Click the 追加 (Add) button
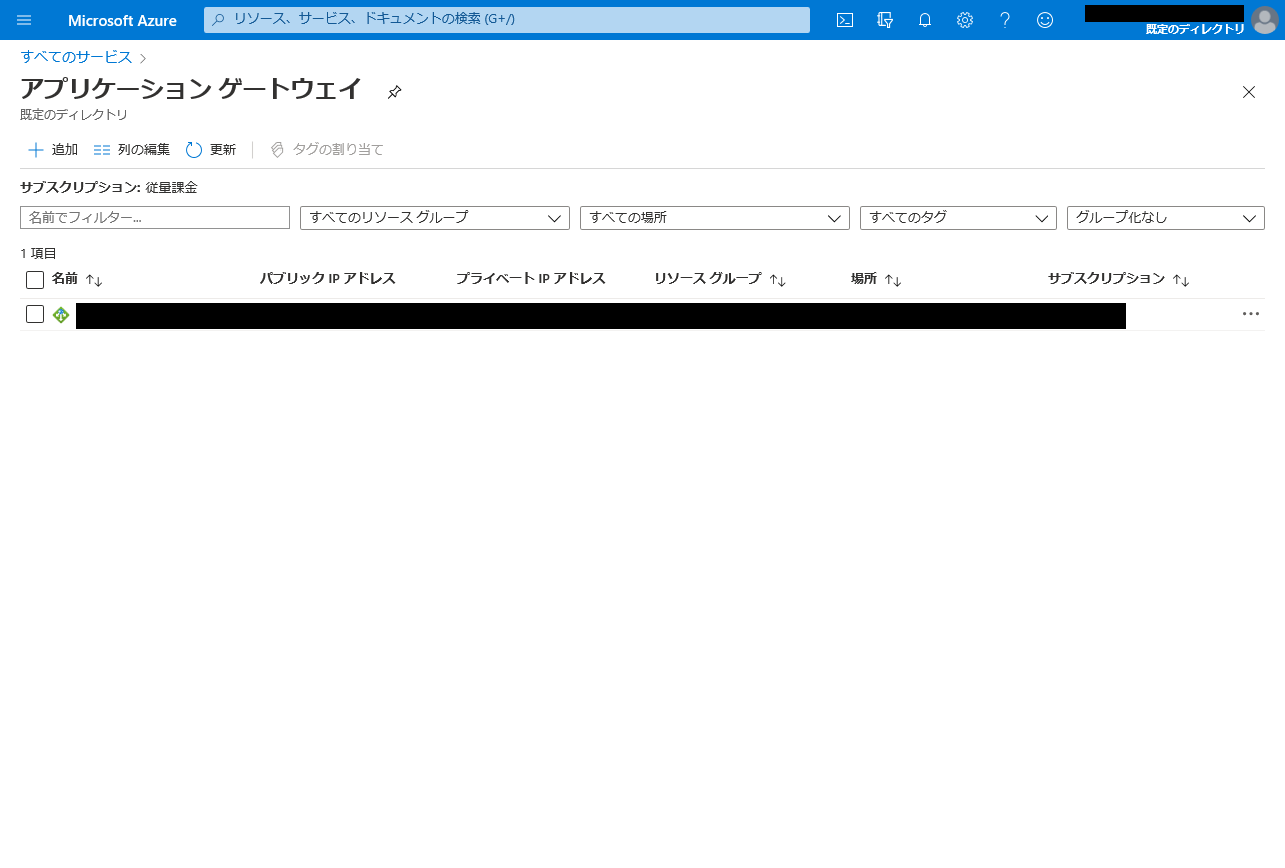Screen dimensions: 1285x868 pos(53,150)
